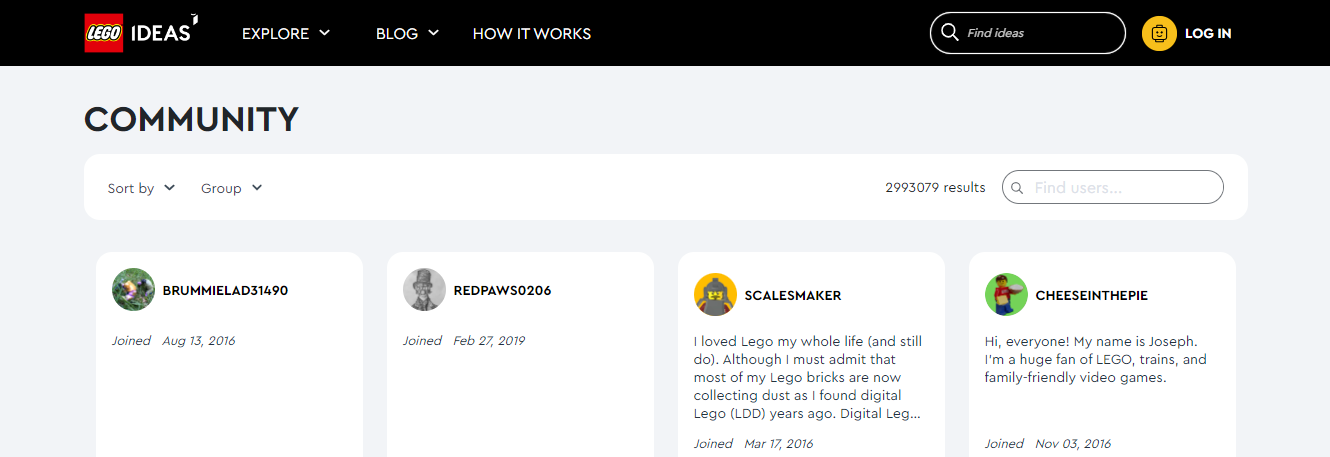Open the Blog menu

coord(407,33)
